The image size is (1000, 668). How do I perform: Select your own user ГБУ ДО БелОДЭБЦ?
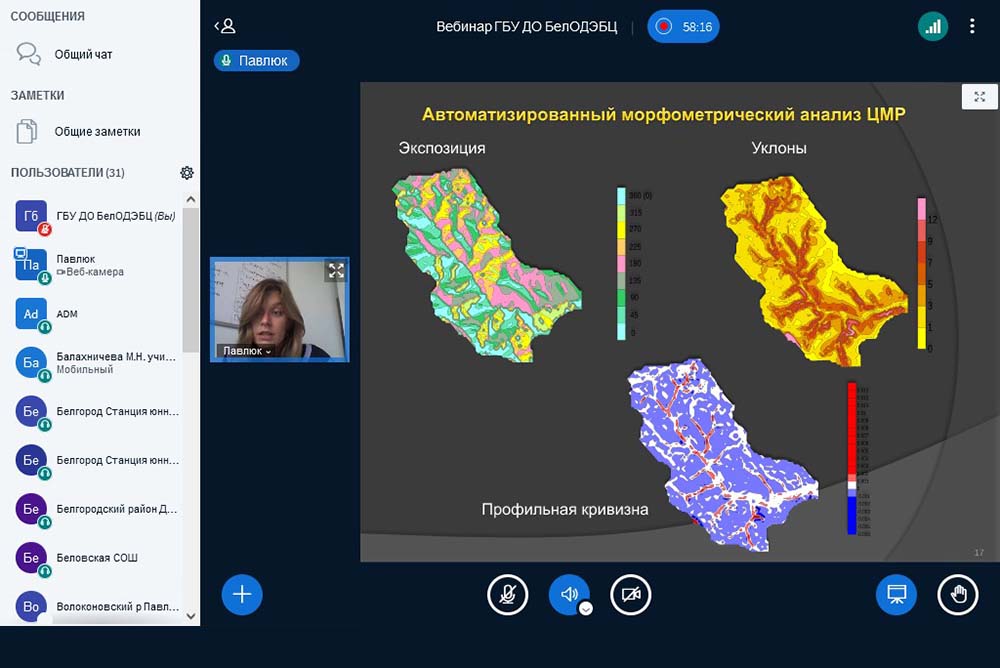(x=96, y=216)
